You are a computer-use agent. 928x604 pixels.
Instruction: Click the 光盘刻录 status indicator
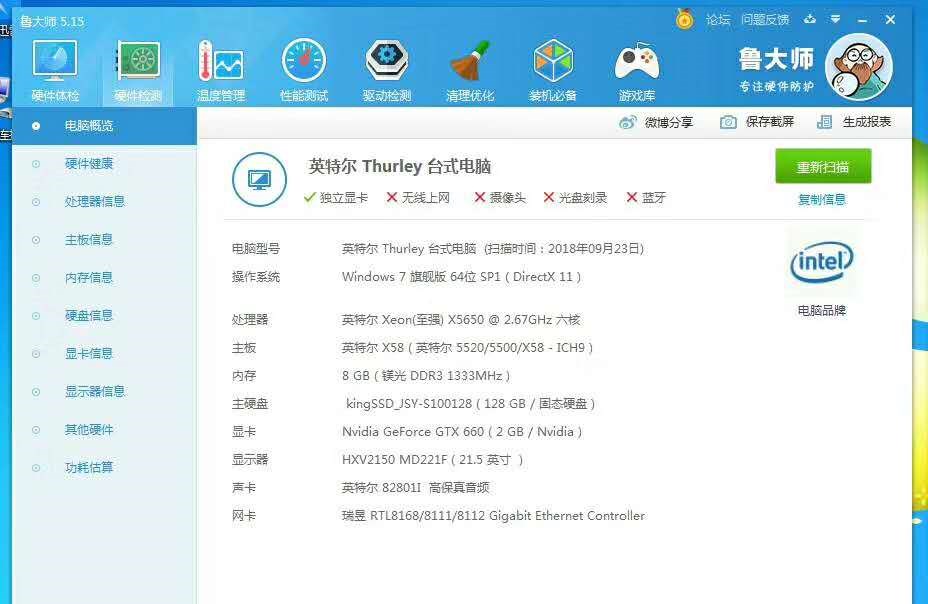click(x=575, y=198)
